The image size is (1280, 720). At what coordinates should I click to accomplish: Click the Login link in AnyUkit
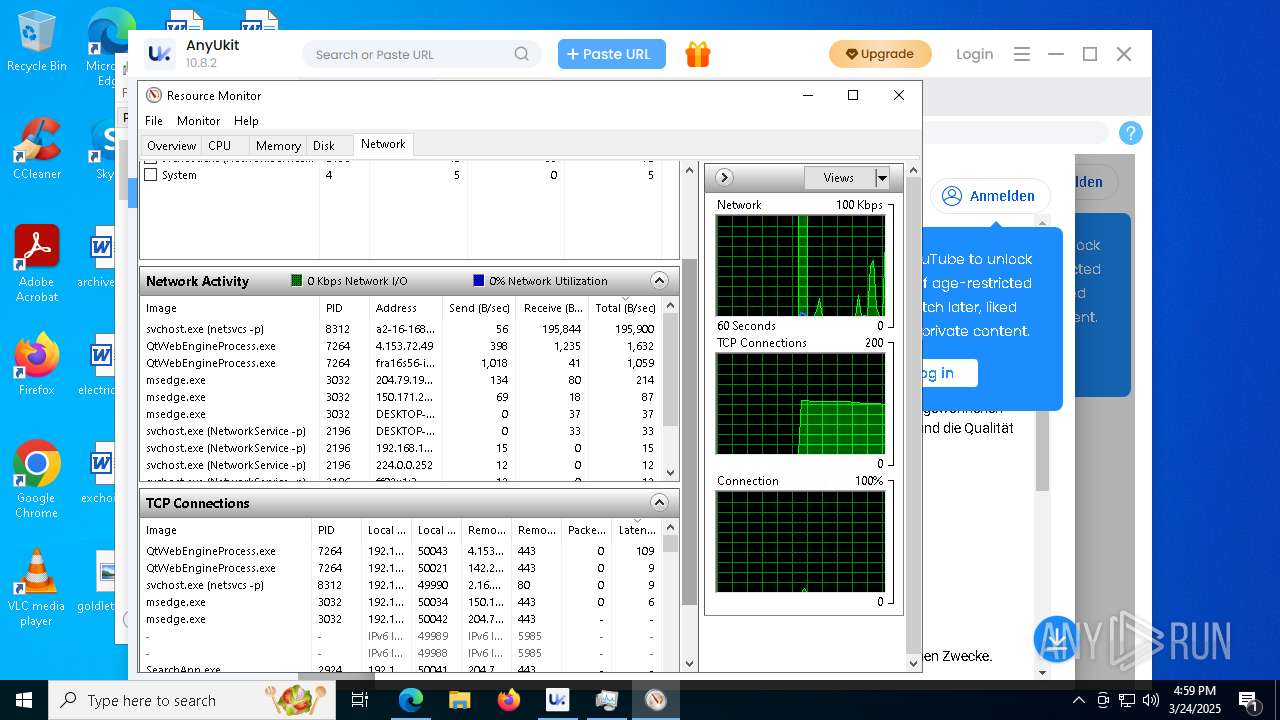974,54
